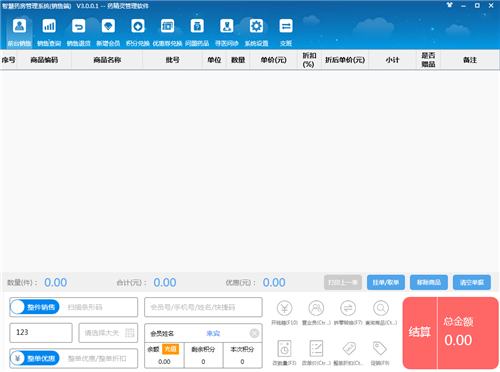Open 销售查询 sales query bar-chart icon

[x=49, y=26]
